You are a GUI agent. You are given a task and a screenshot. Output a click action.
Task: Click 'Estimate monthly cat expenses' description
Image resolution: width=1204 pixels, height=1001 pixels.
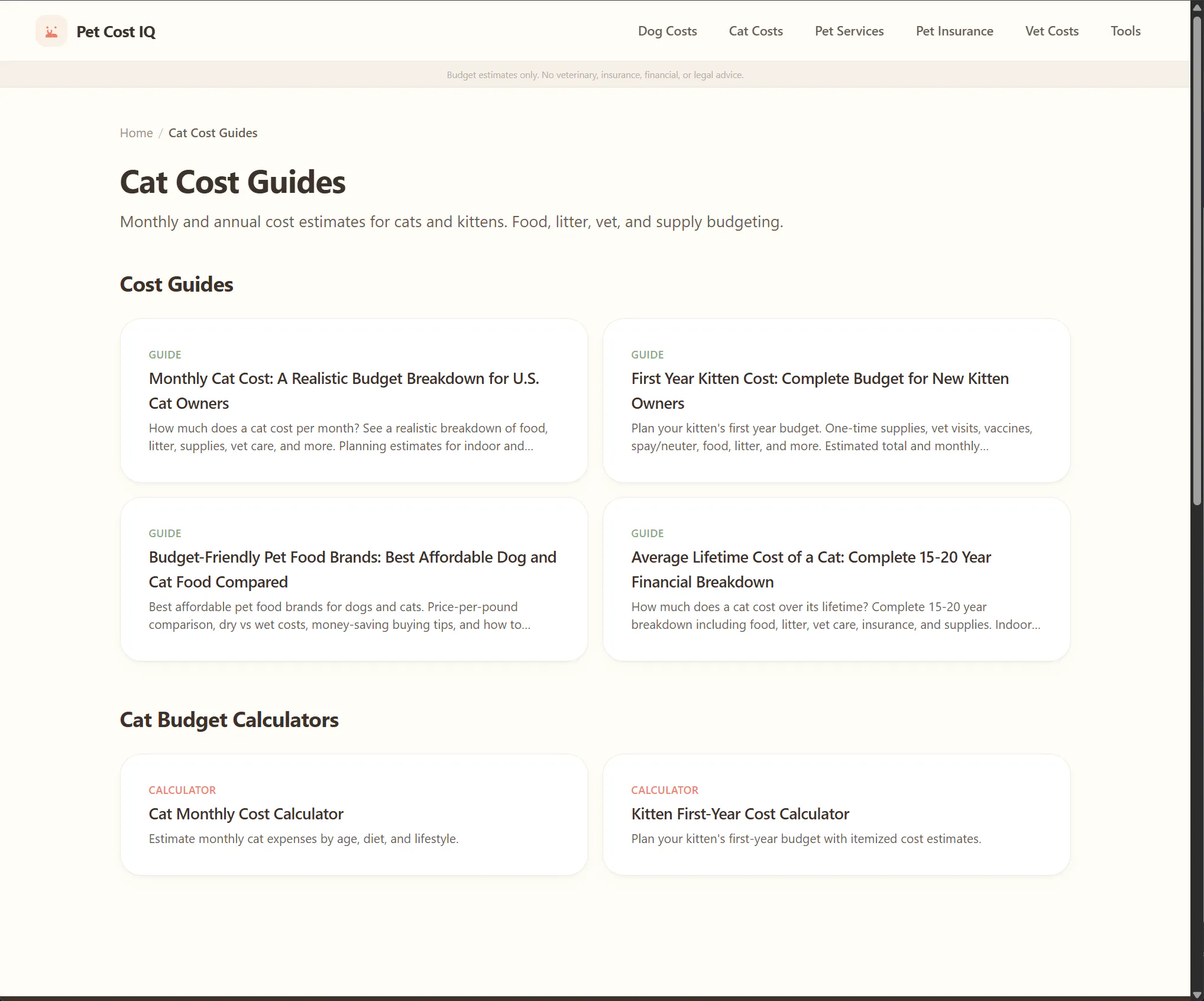(303, 839)
